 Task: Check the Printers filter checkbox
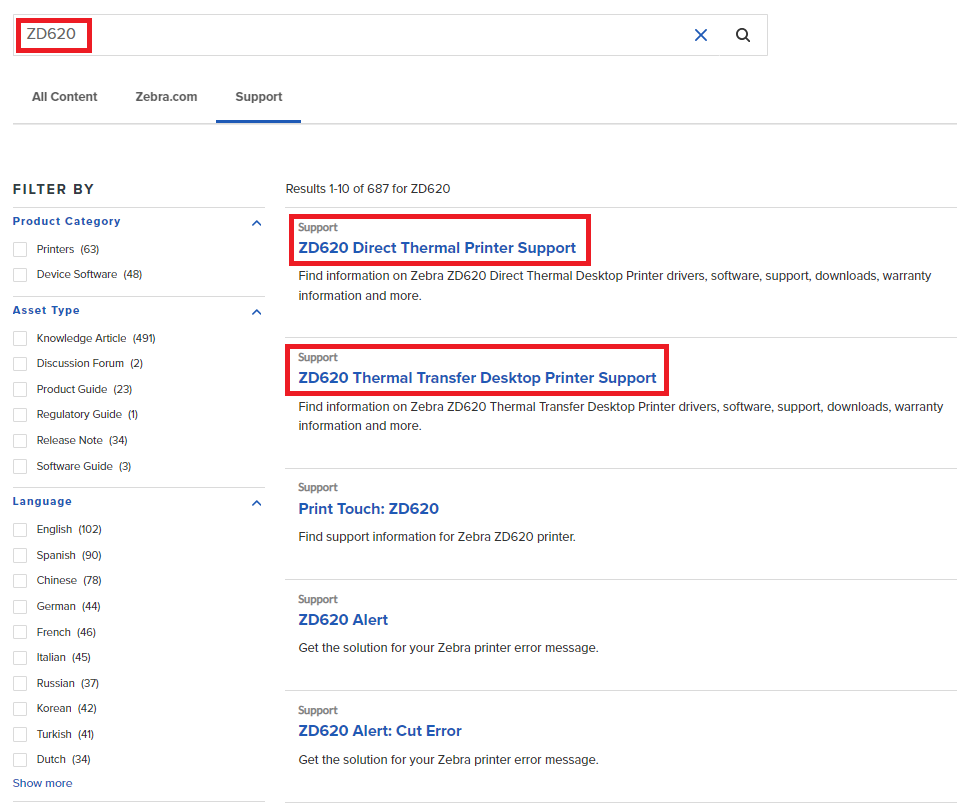20,249
